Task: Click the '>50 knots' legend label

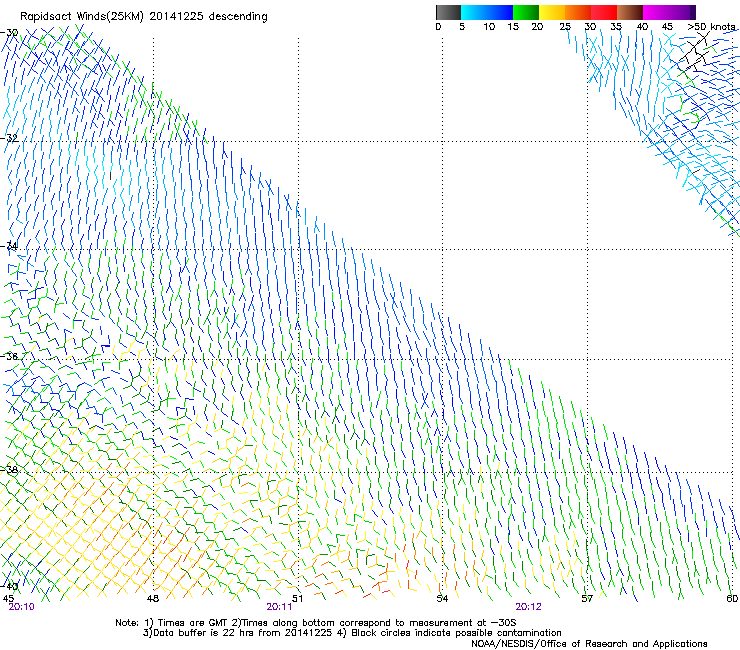Action: (711, 26)
